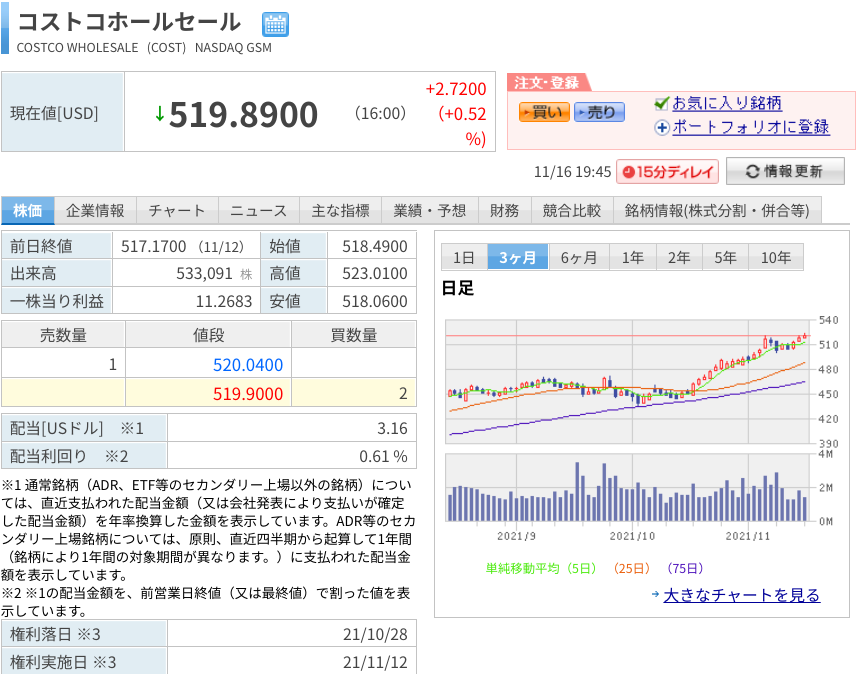
Task: Click the 安値 value 518.0600
Action: click(375, 301)
